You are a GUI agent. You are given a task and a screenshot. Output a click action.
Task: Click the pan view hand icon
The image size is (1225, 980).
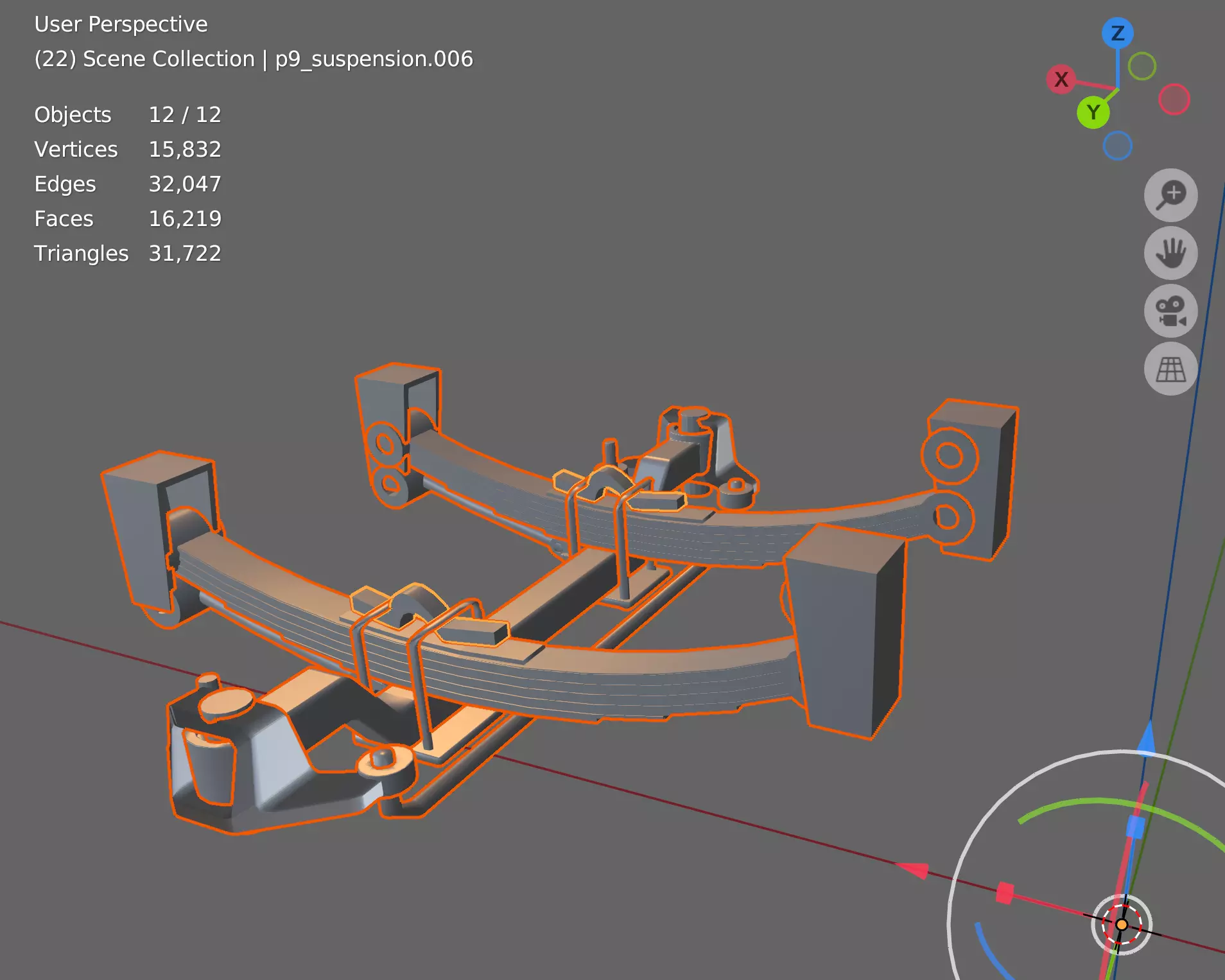[x=1170, y=252]
